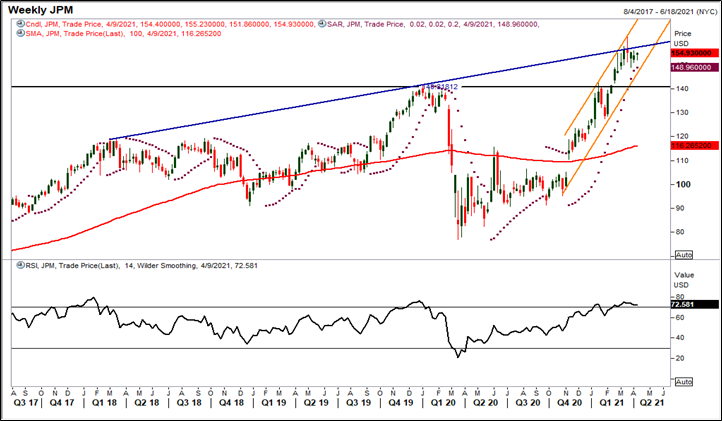Click the 20 mark on RSI axis
Viewport: 722px width, 421px height.
coord(680,358)
